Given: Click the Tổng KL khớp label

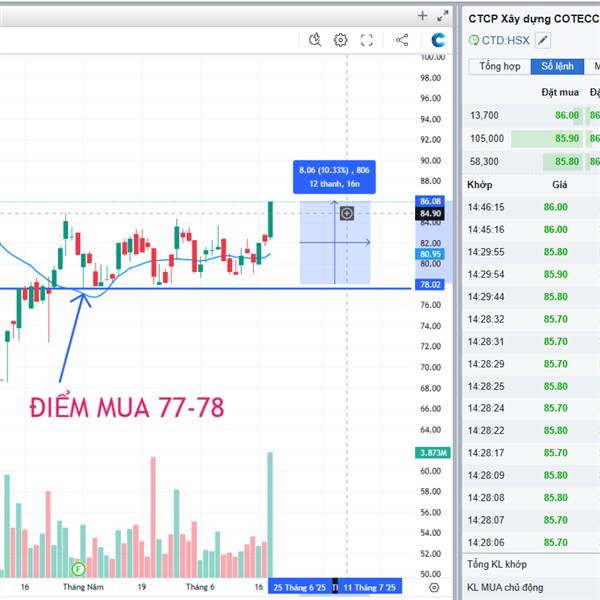Looking at the screenshot, I should point(497,564).
